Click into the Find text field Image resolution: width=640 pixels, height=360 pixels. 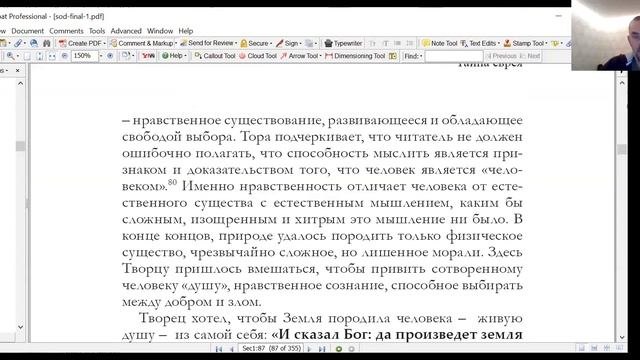(x=453, y=56)
